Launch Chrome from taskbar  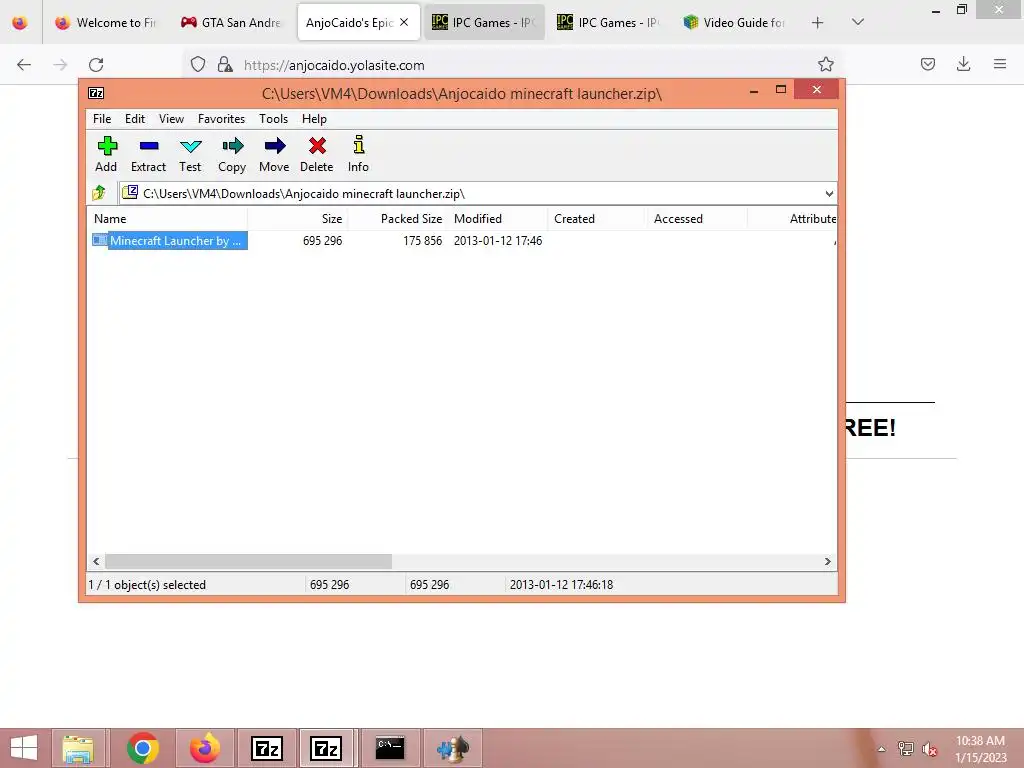pyautogui.click(x=143, y=748)
